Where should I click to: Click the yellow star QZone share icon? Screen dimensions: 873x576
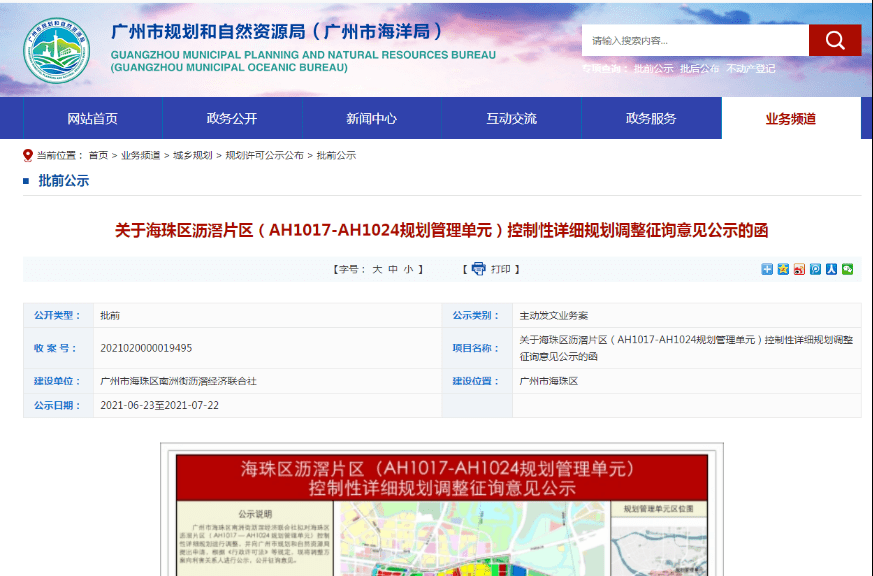pos(783,269)
